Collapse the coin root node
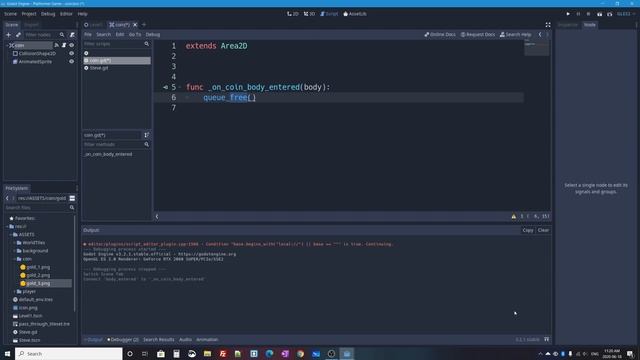This screenshot has height=360, width=640. pos(7,45)
